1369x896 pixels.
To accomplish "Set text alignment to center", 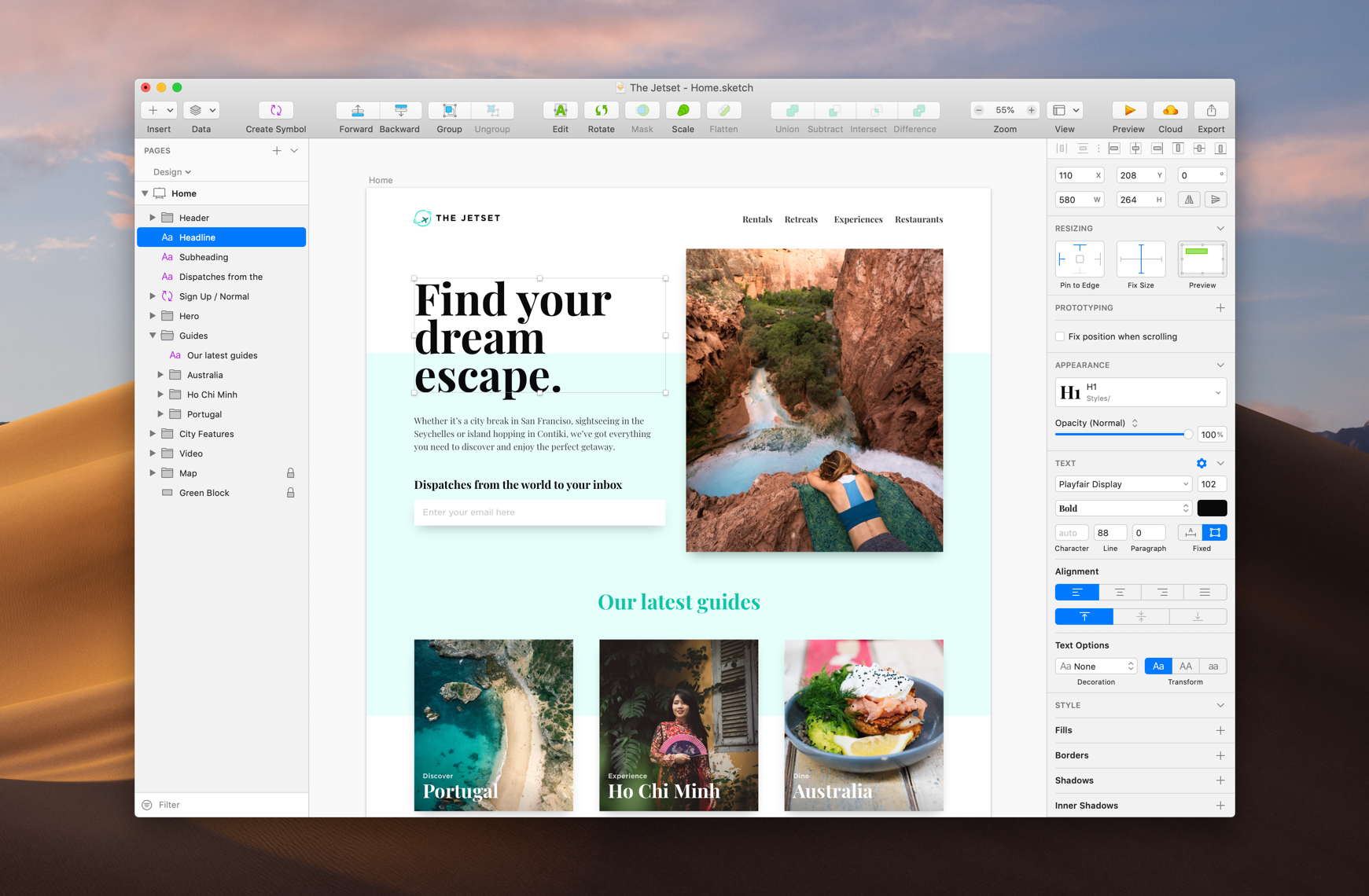I will pyautogui.click(x=1120, y=593).
